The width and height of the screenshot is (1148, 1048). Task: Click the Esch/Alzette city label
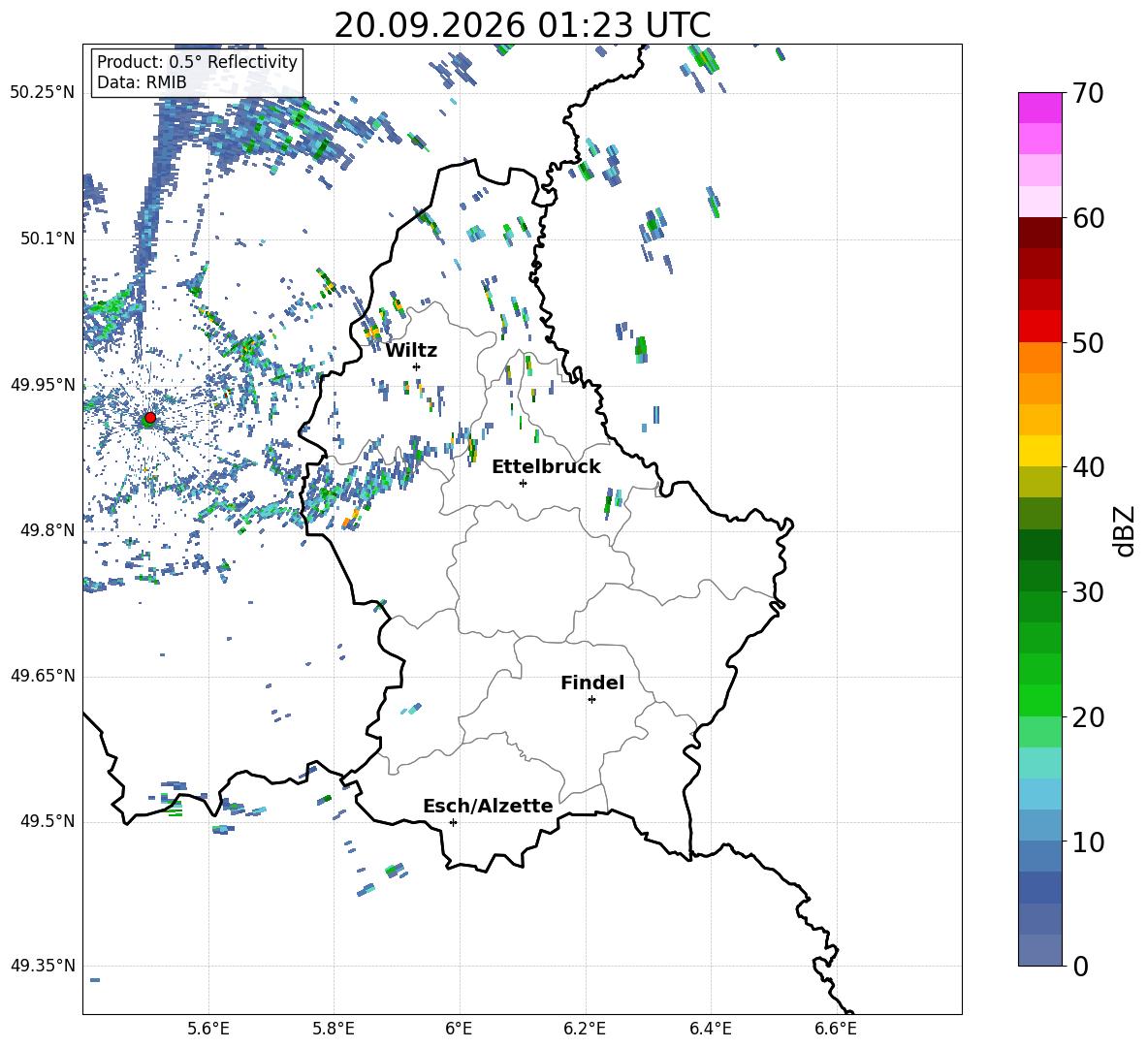tap(488, 806)
